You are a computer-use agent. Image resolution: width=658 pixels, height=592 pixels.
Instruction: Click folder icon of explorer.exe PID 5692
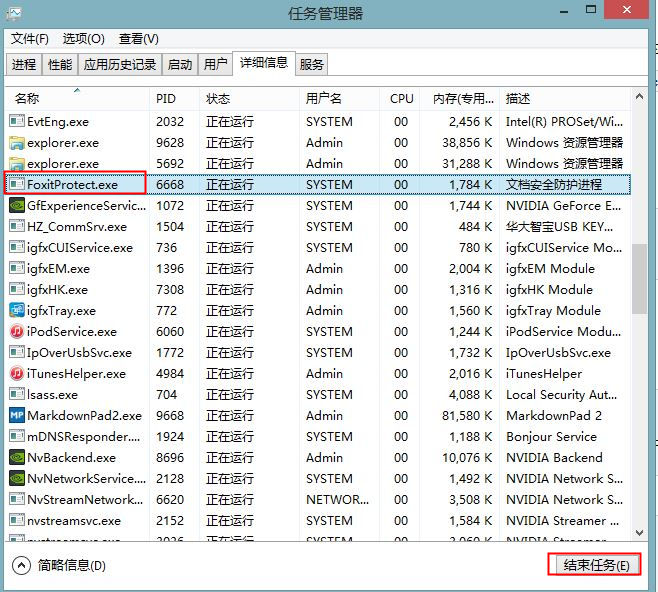click(17, 164)
